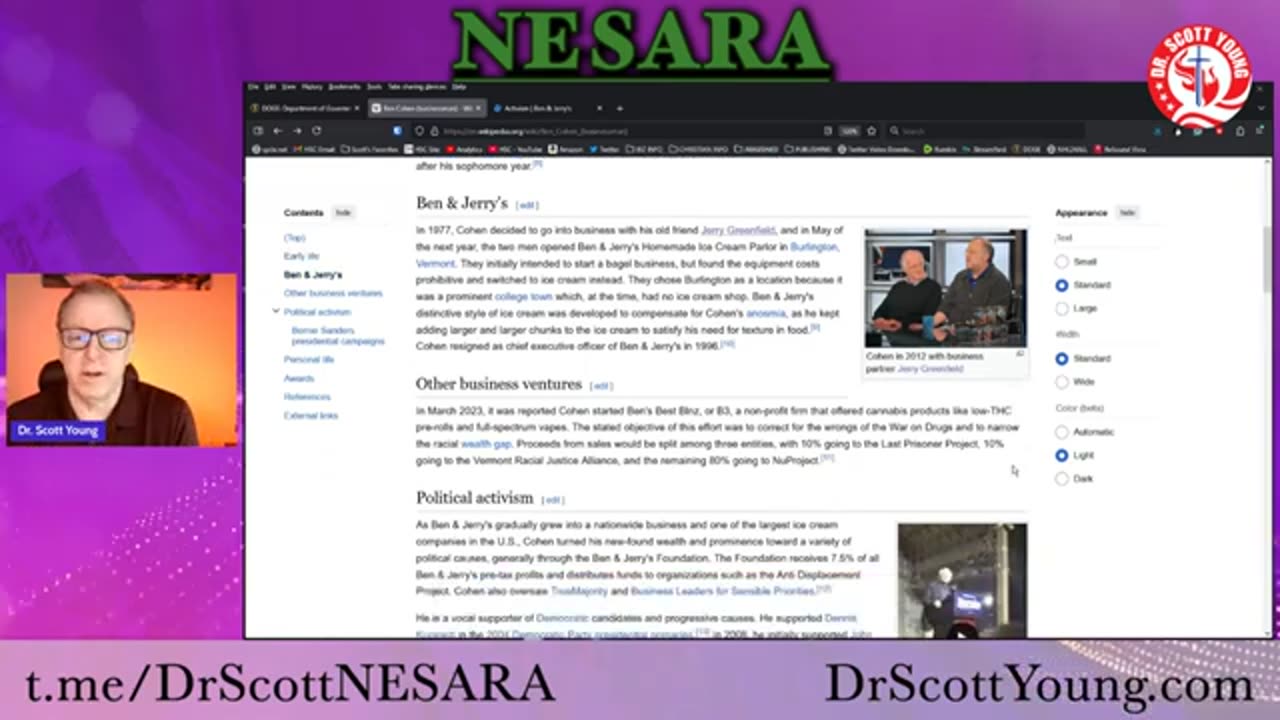Open the Firefox application menu icon
The height and width of the screenshot is (720, 1280).
pyautogui.click(x=1260, y=131)
